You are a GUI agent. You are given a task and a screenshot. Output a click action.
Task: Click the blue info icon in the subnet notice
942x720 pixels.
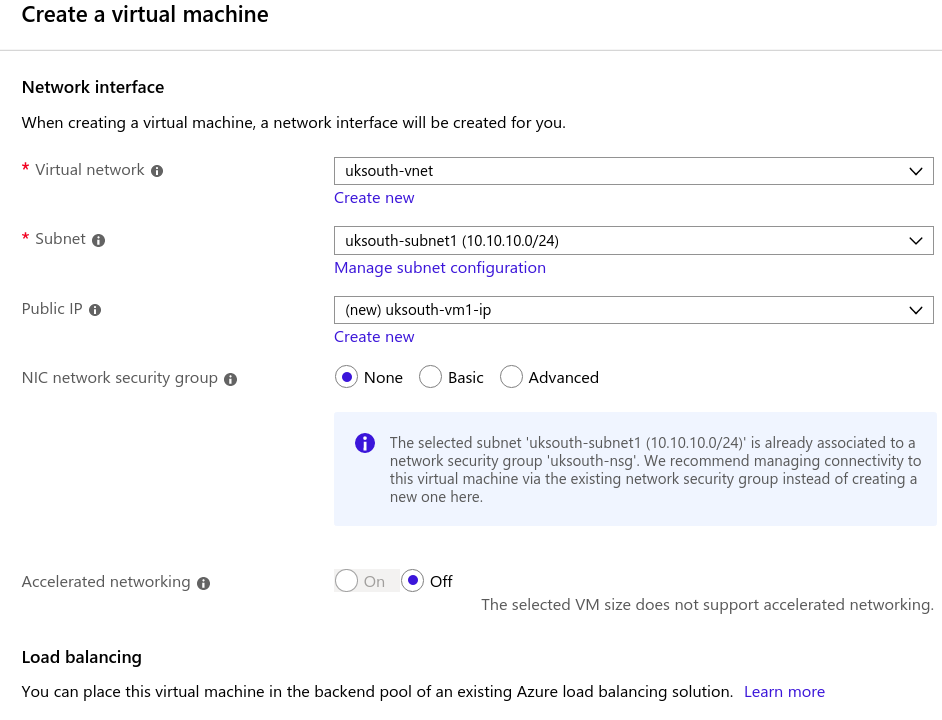[365, 443]
